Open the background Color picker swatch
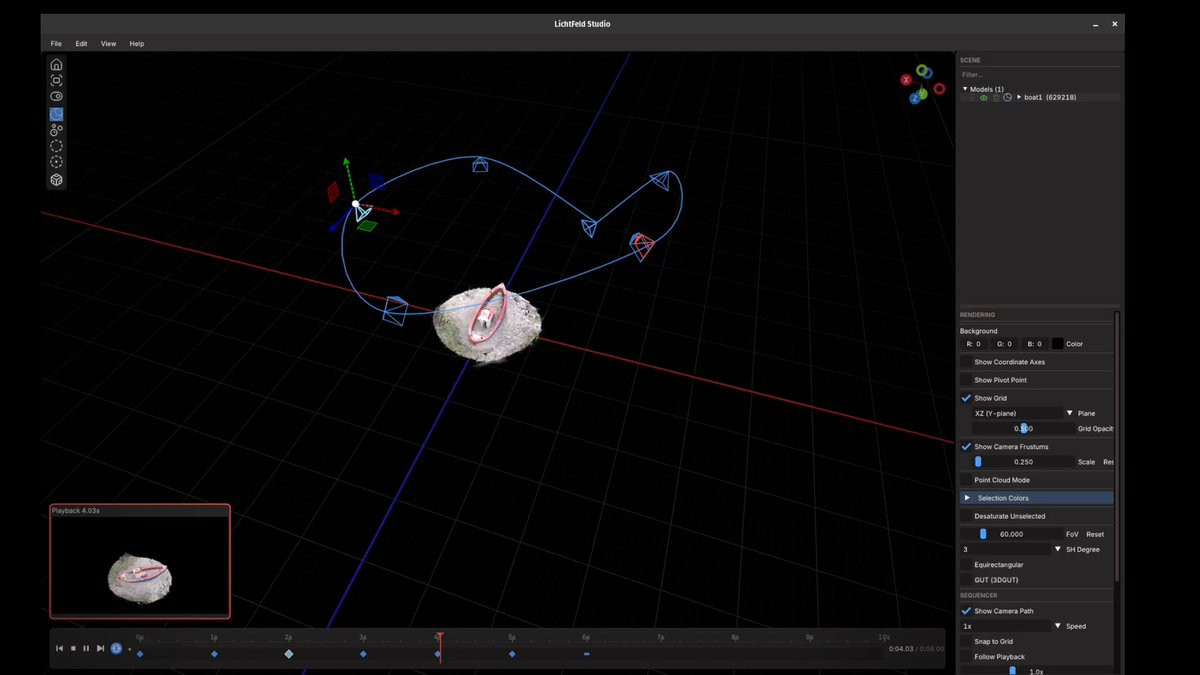The width and height of the screenshot is (1200, 675). click(1057, 344)
